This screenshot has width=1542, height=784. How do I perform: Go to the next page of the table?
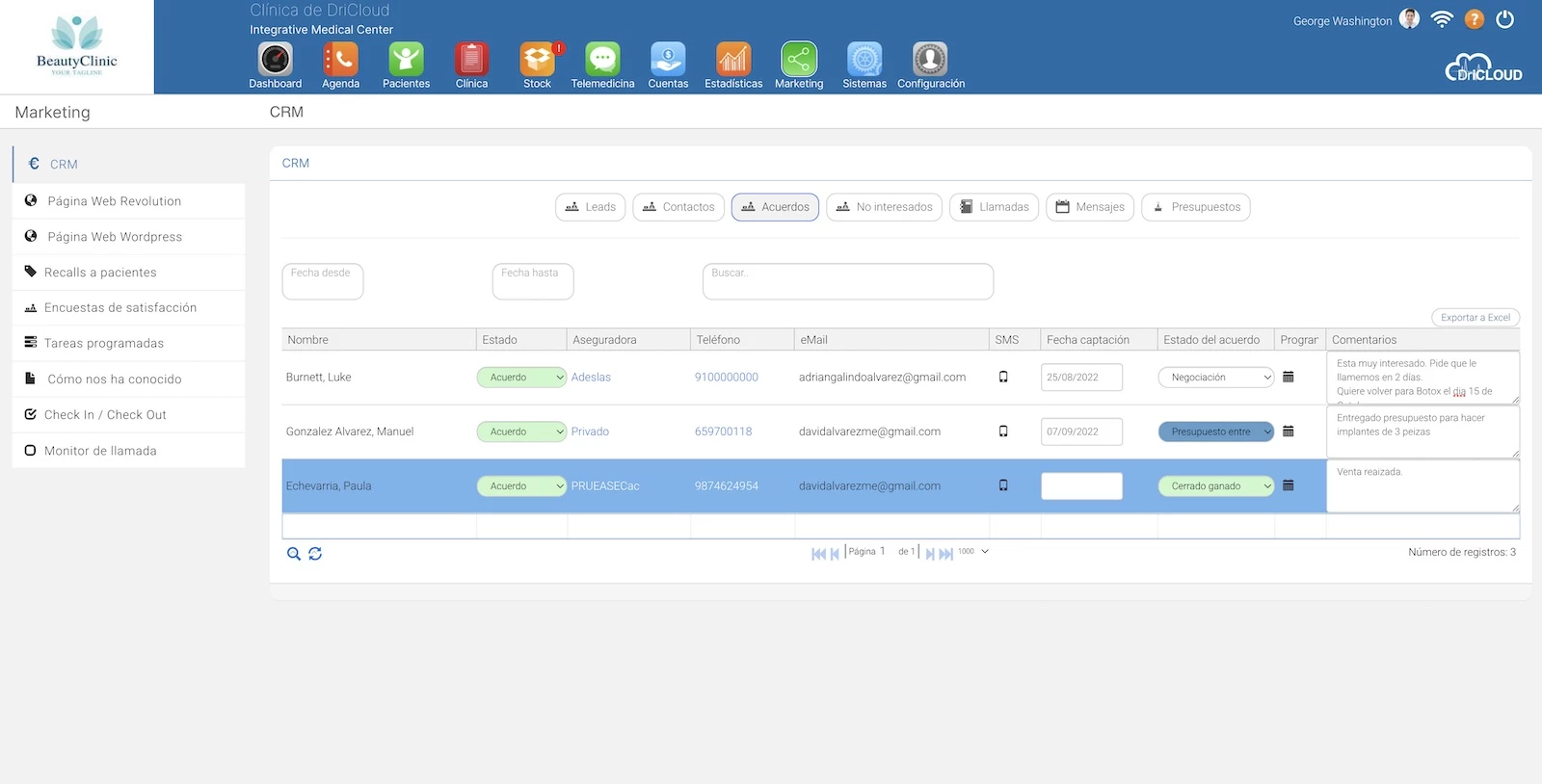coord(930,554)
